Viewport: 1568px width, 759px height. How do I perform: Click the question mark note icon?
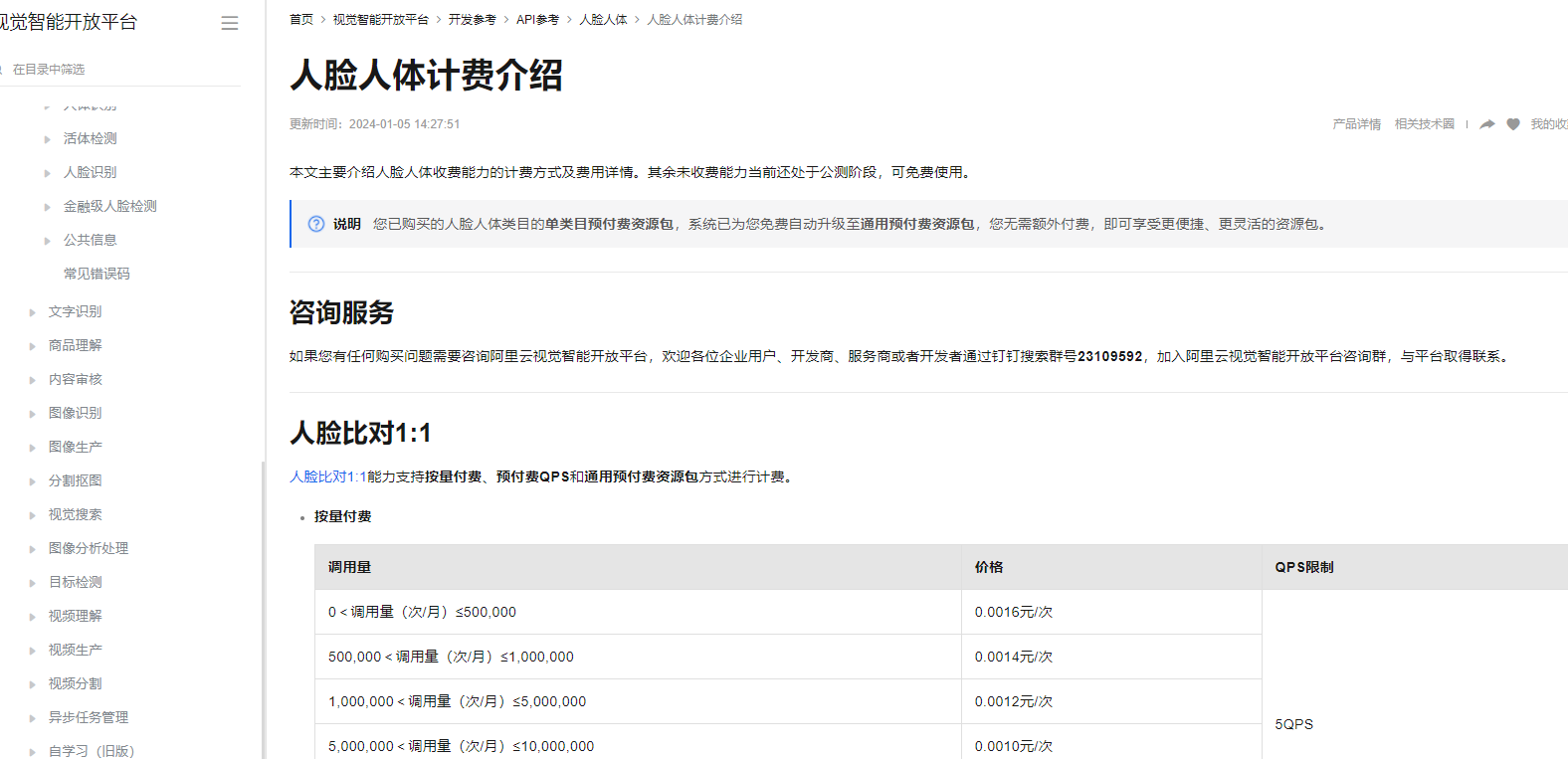click(x=316, y=224)
